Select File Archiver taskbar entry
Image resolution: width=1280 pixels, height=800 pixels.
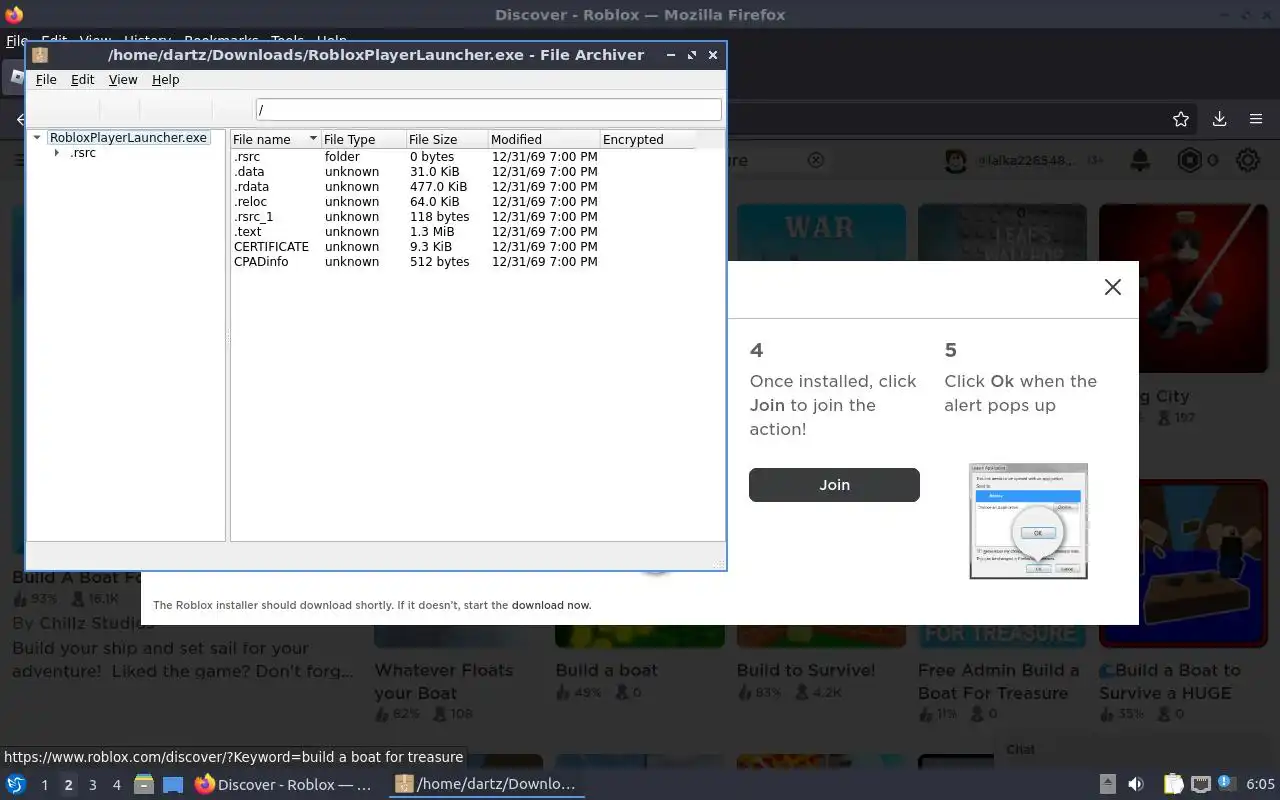[x=486, y=785]
